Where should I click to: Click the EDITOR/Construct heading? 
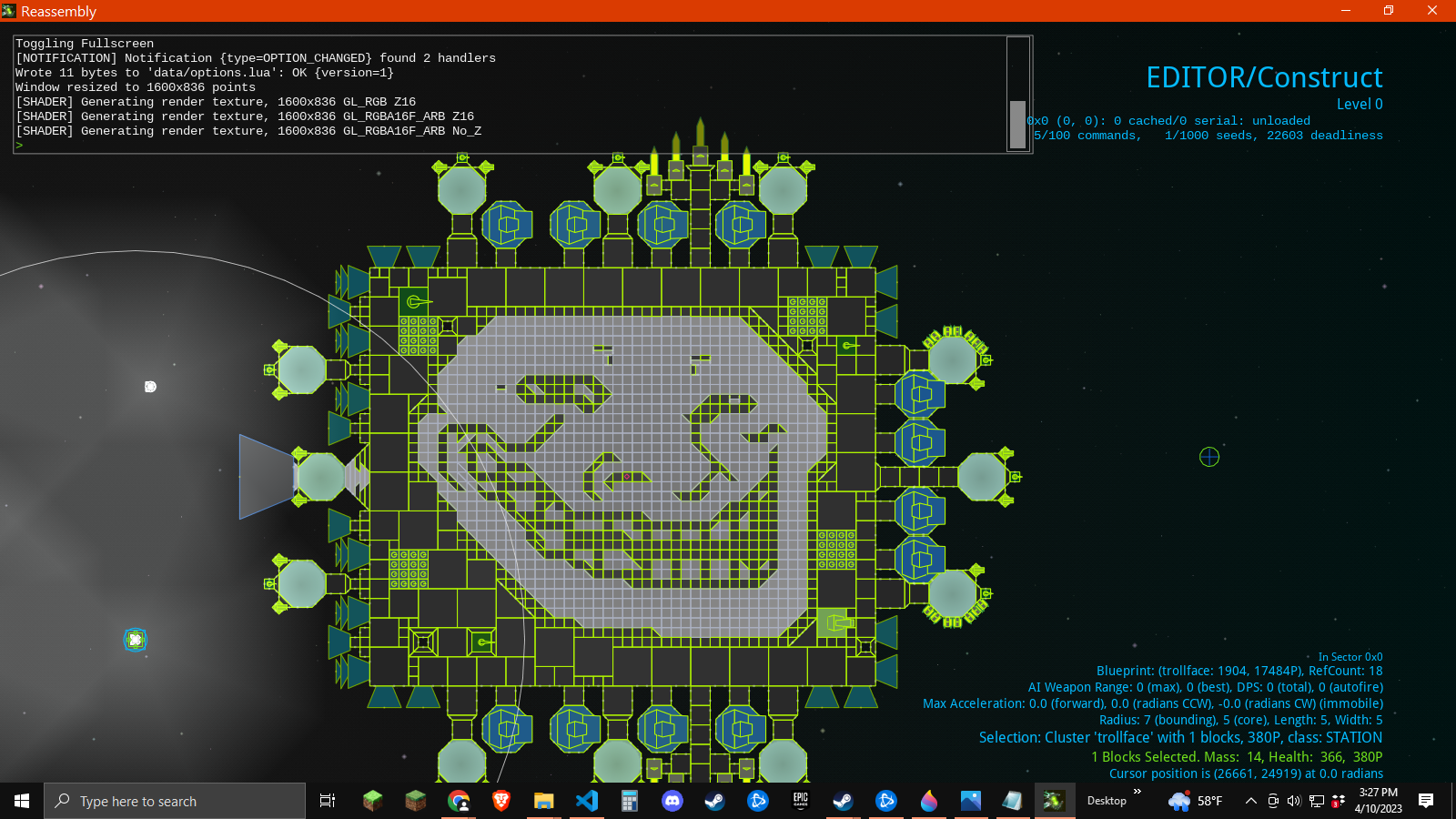pyautogui.click(x=1264, y=77)
